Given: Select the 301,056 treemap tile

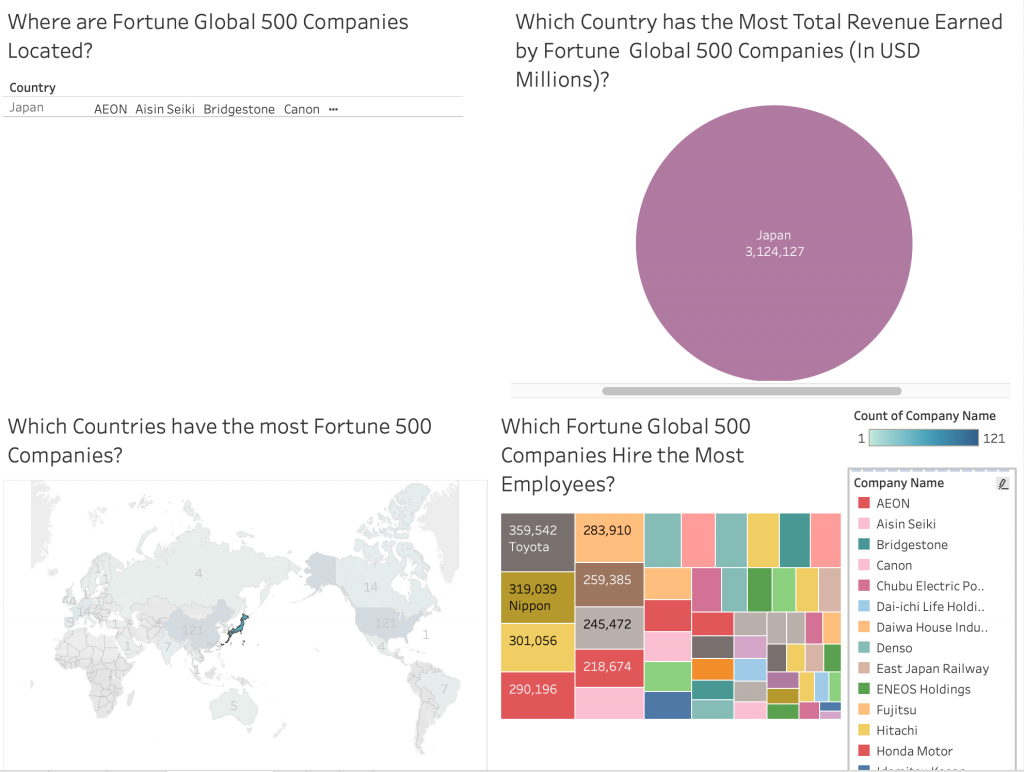Looking at the screenshot, I should point(537,647).
